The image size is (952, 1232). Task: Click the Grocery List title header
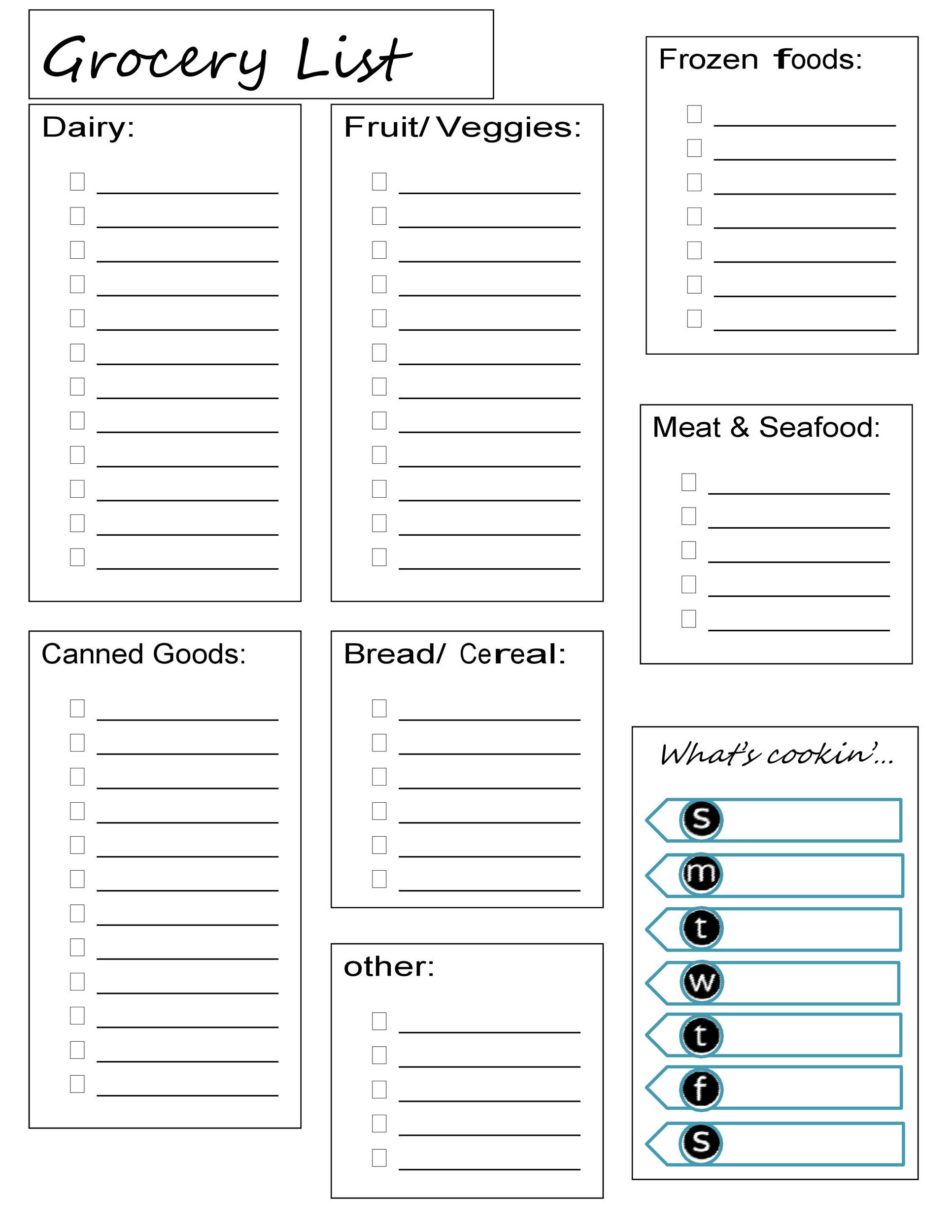175,47
